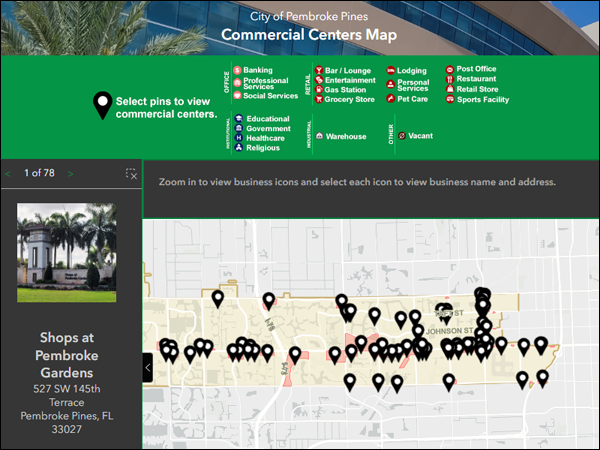
Task: Select the map pin next to the 824 label
Action: point(295,354)
